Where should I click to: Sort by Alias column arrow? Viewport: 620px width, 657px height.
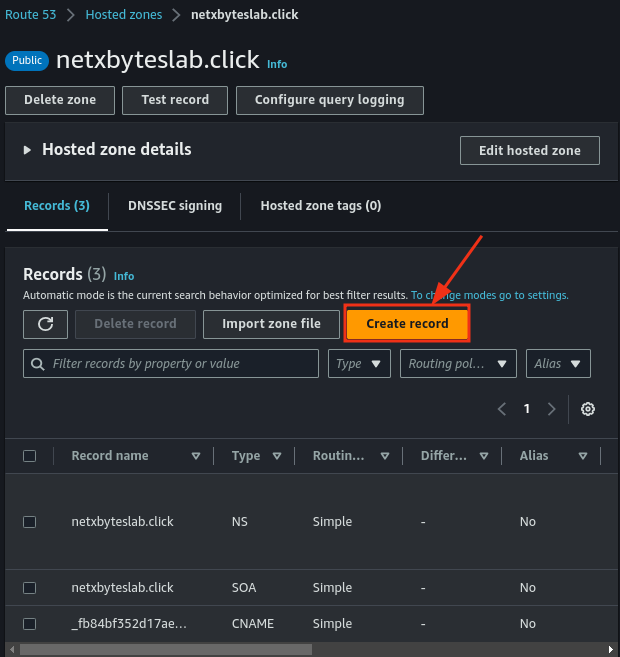pos(583,456)
